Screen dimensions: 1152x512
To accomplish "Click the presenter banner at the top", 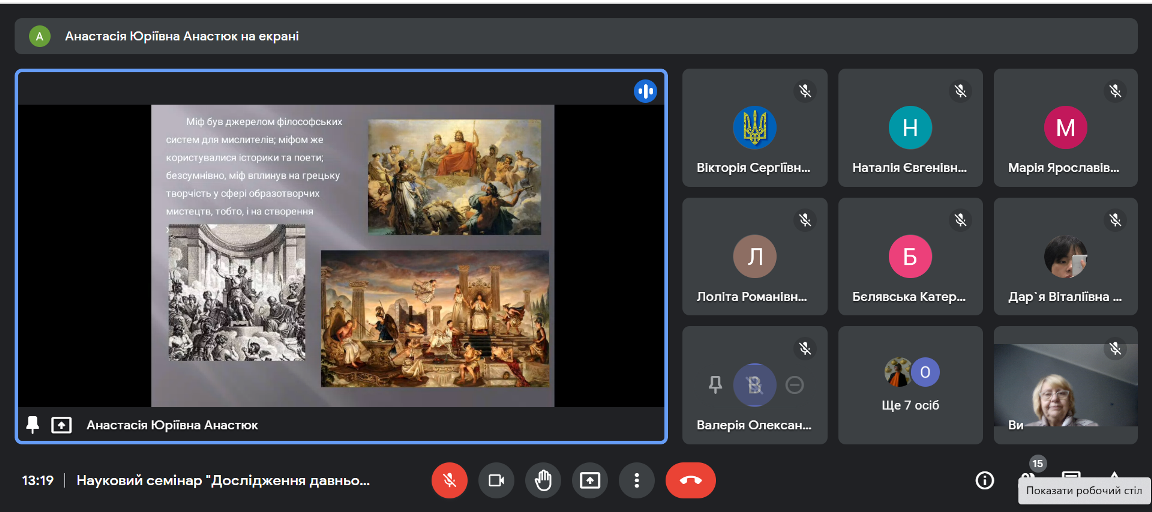I will 576,36.
